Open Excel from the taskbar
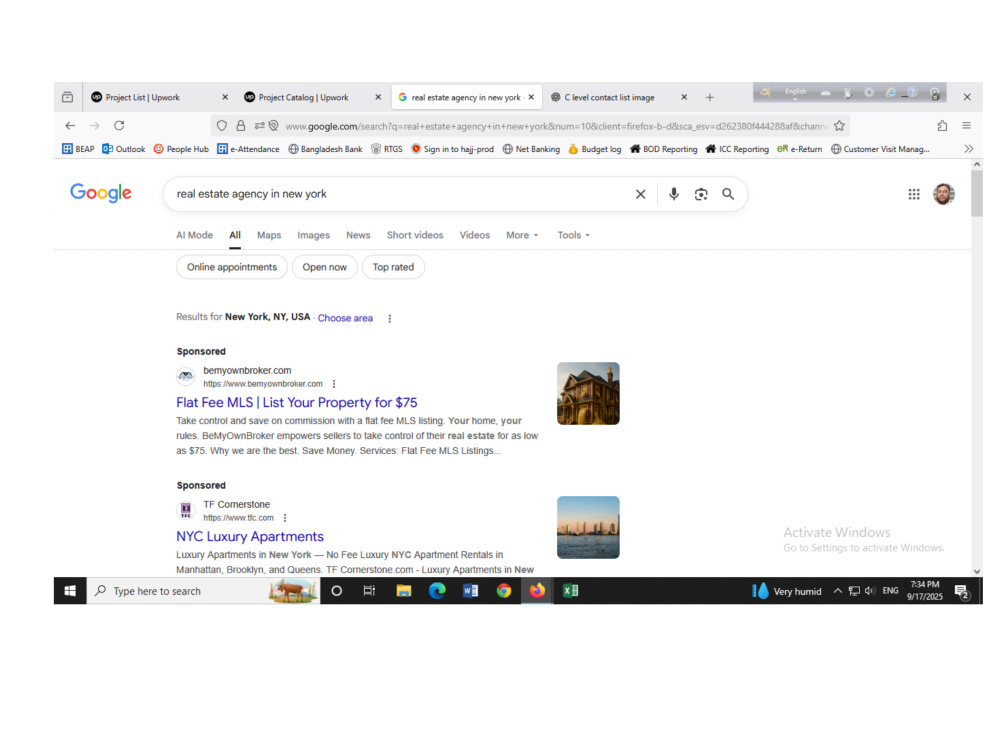The image size is (1000, 750). 570,591
